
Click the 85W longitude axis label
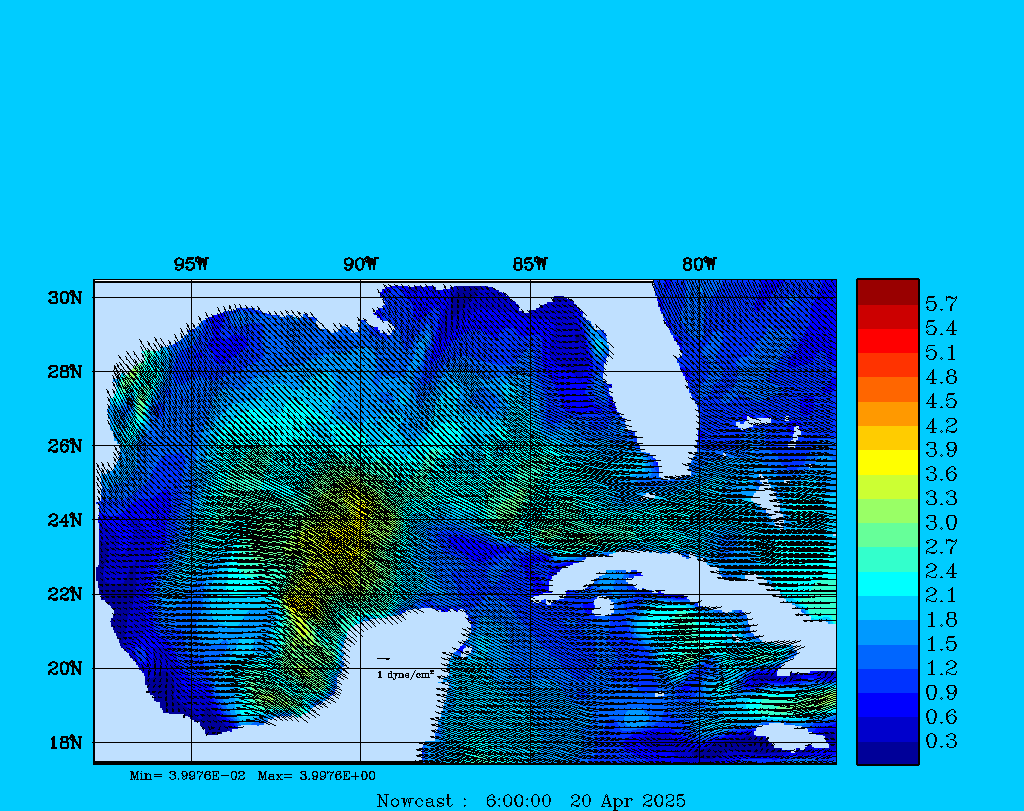point(530,264)
